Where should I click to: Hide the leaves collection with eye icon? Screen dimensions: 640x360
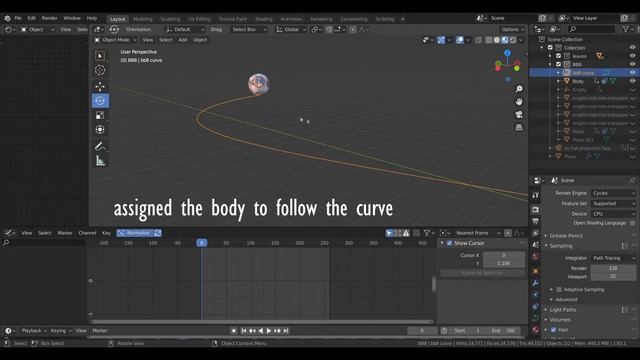pos(632,56)
